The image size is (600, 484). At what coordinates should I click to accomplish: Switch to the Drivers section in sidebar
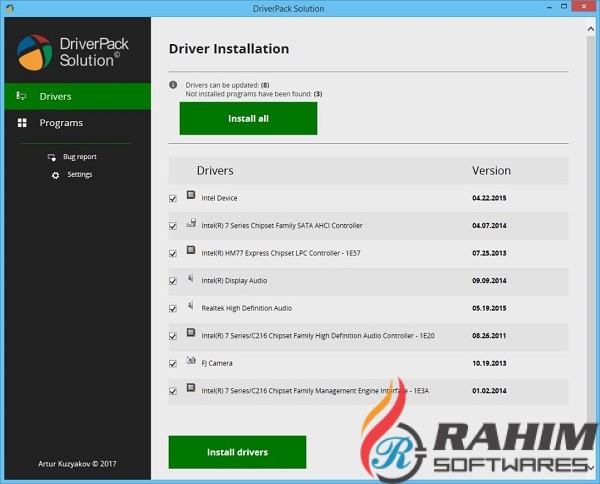coord(55,96)
